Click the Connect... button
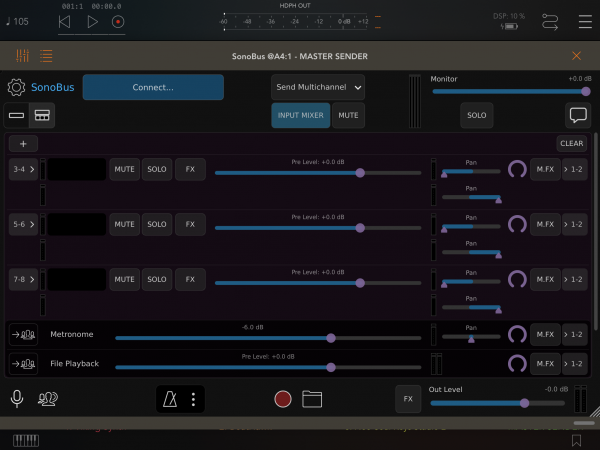600x450 pixels. coord(153,87)
